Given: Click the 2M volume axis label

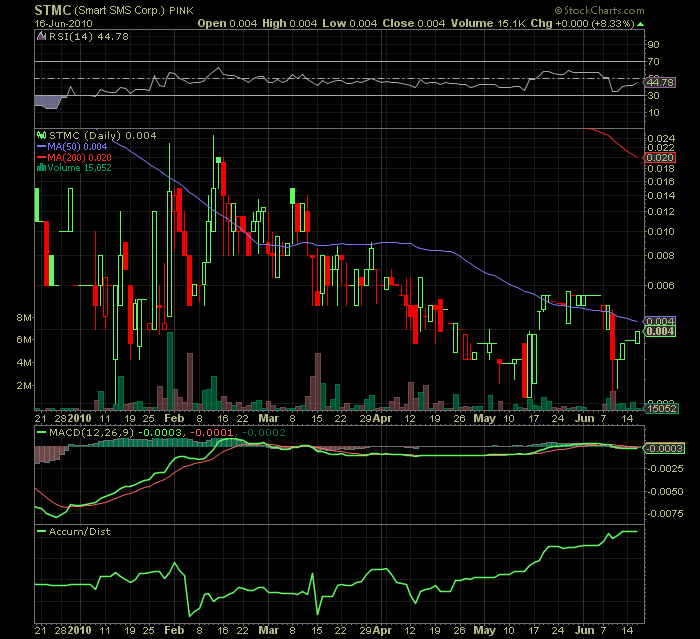Looking at the screenshot, I should 24,386.
